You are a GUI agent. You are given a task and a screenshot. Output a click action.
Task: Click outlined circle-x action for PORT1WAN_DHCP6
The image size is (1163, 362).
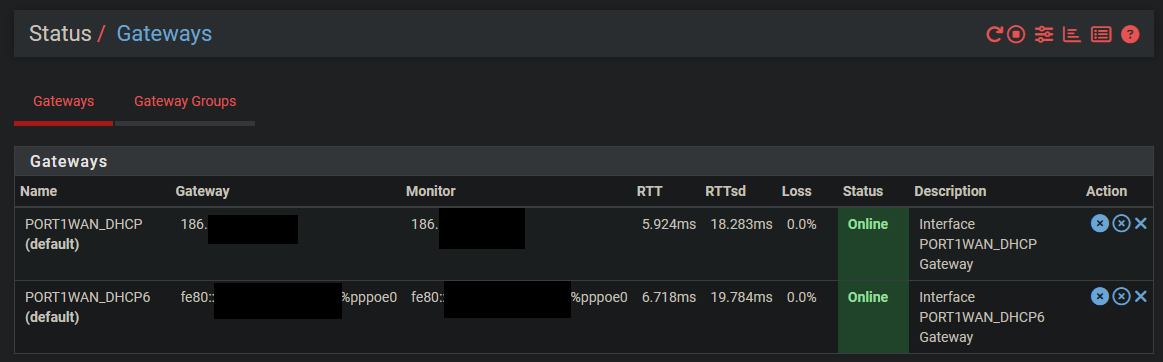[1121, 297]
